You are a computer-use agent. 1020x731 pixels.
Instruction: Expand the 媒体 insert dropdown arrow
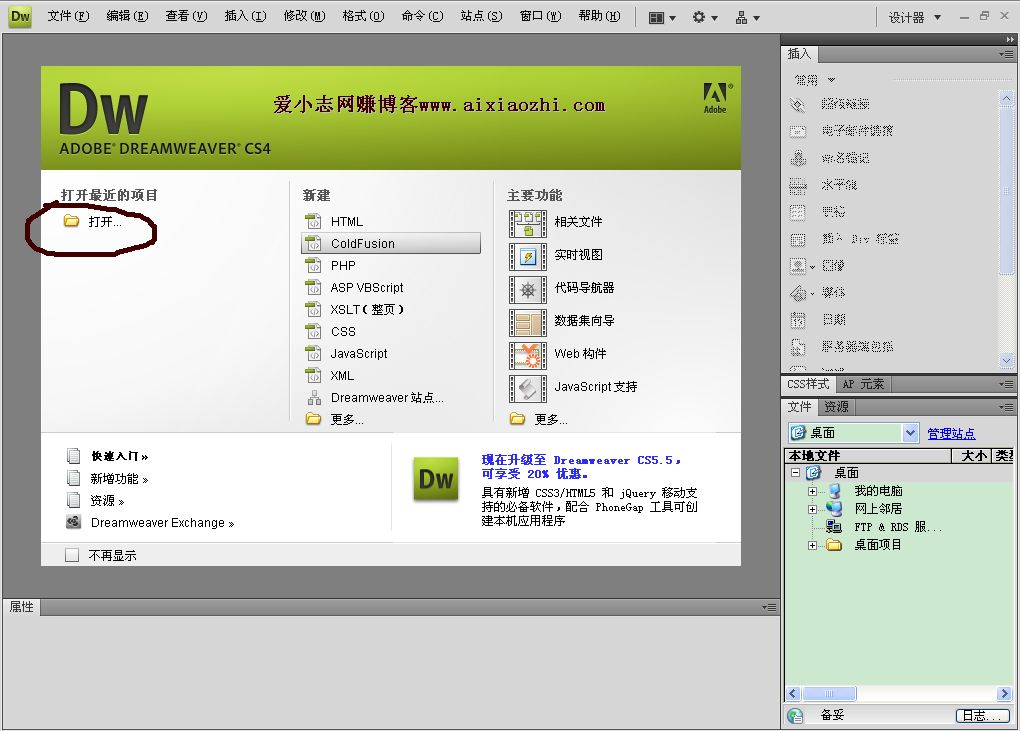point(812,294)
